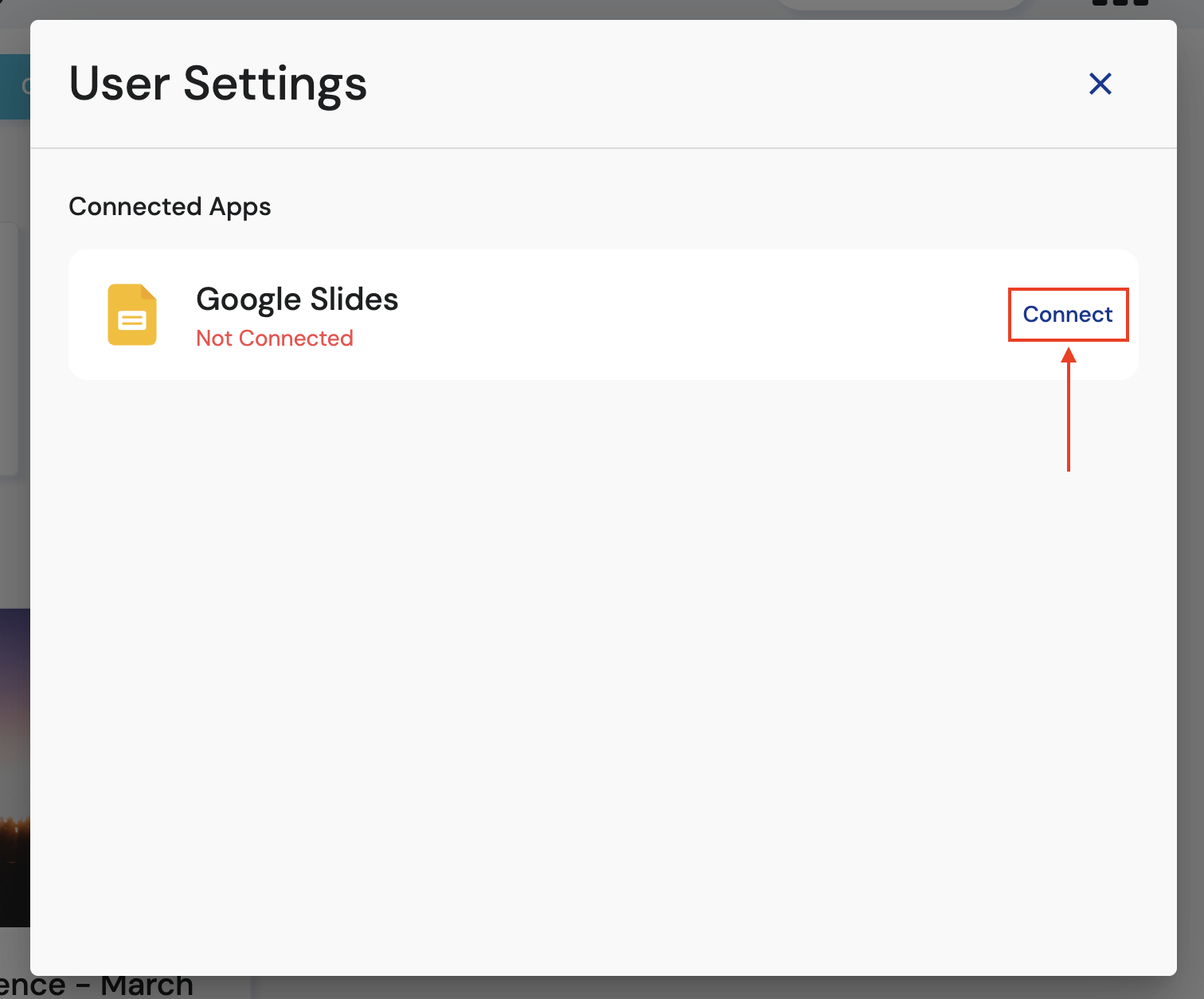This screenshot has height=999, width=1204.
Task: Click the red annotation arrow under Connect
Action: 1069,409
